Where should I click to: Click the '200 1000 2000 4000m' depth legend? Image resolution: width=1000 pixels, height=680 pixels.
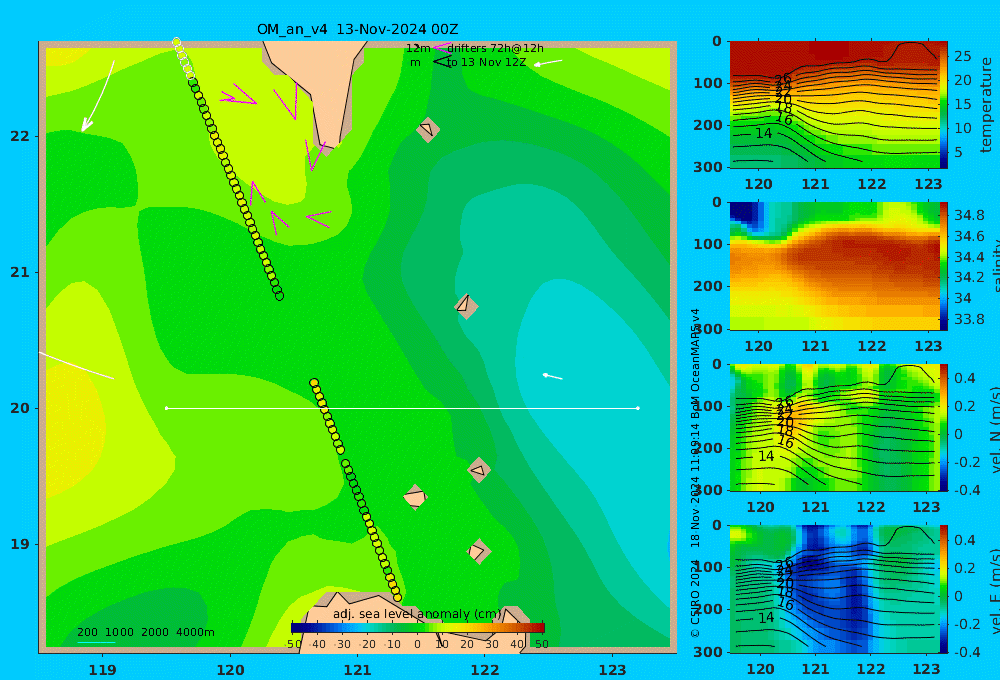(x=145, y=632)
